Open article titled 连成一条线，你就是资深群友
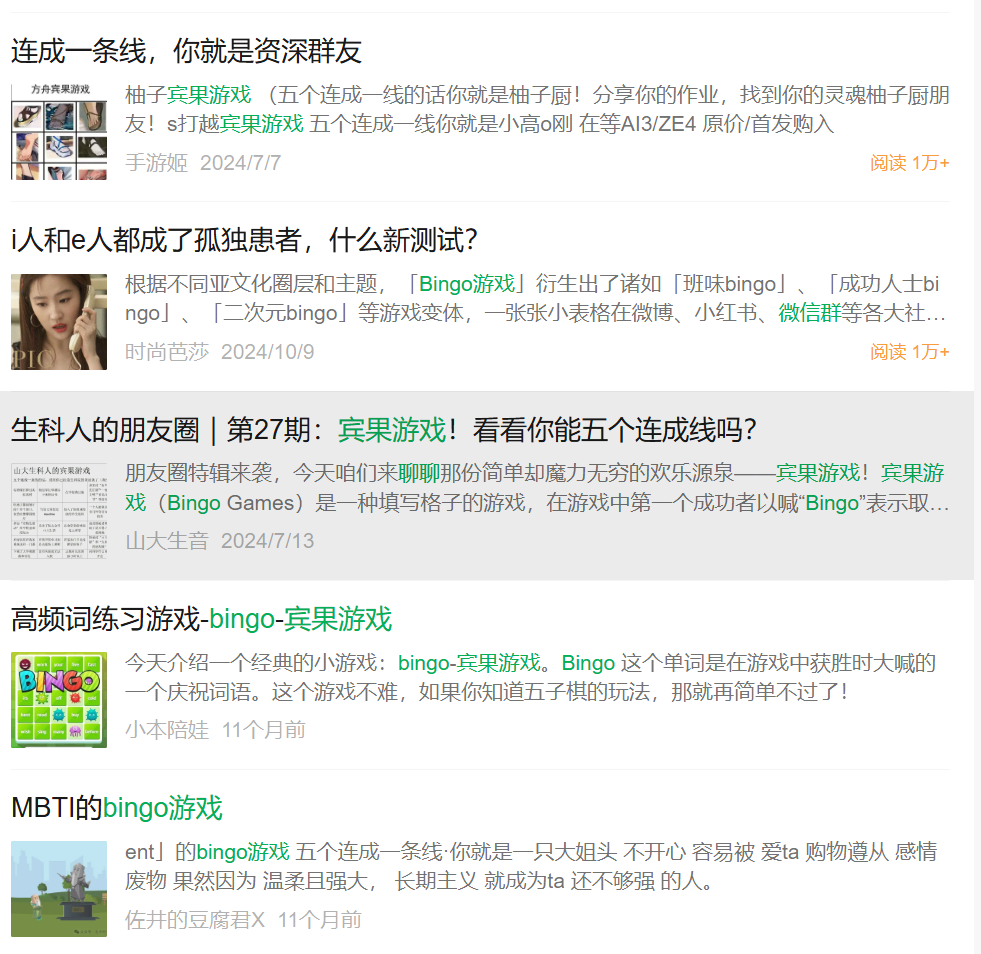This screenshot has height=954, width=981. pos(186,51)
